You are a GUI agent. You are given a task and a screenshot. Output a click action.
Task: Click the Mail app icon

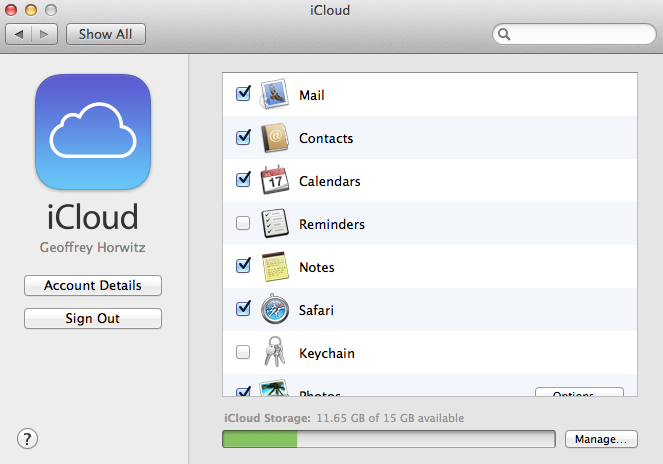(x=275, y=94)
